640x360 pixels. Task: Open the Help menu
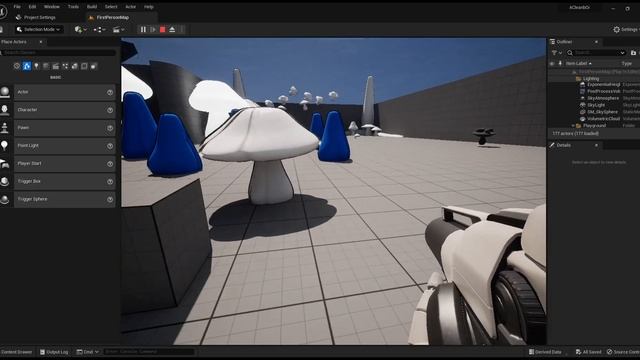[x=149, y=7]
